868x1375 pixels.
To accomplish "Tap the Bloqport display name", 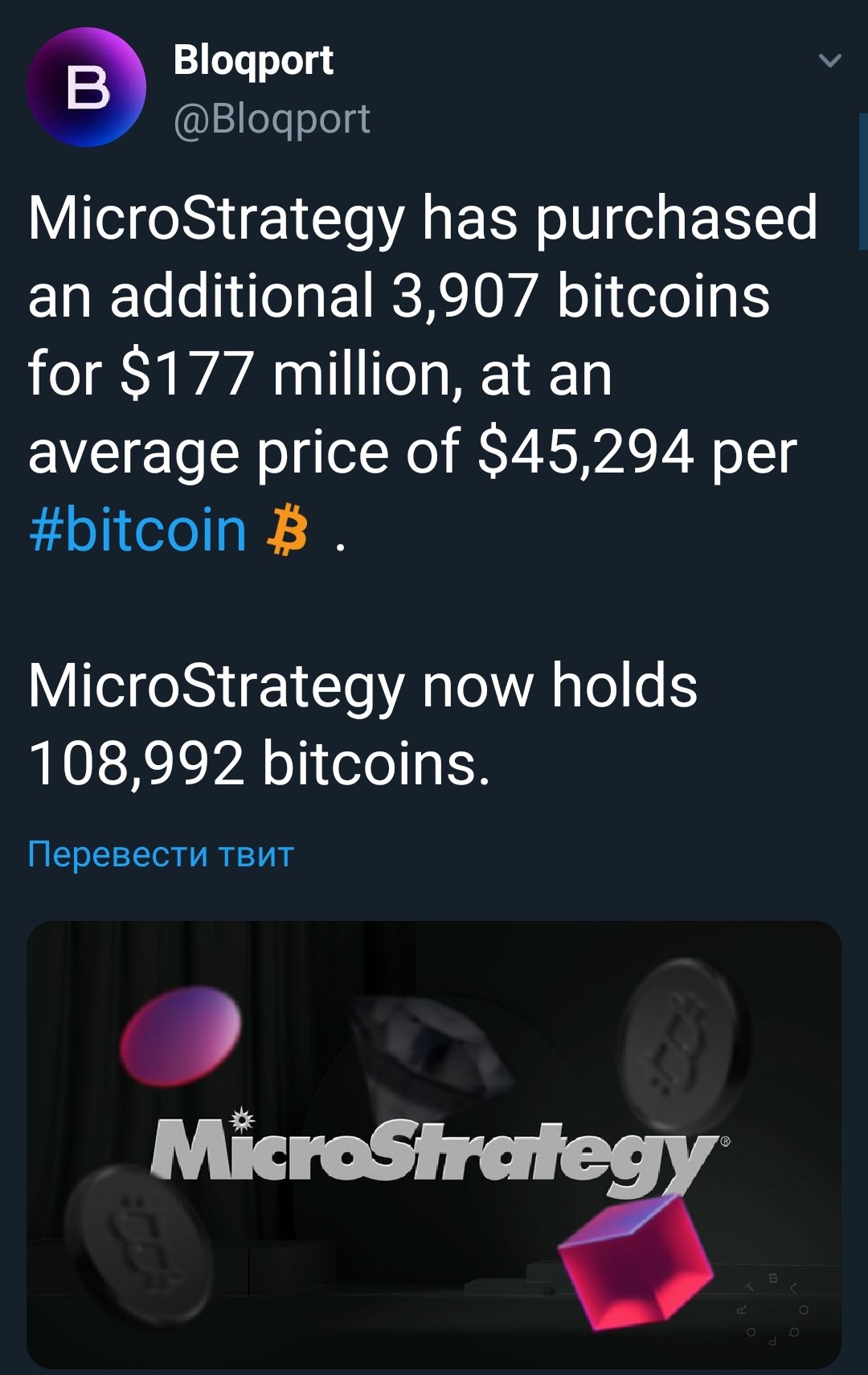I will (x=253, y=62).
